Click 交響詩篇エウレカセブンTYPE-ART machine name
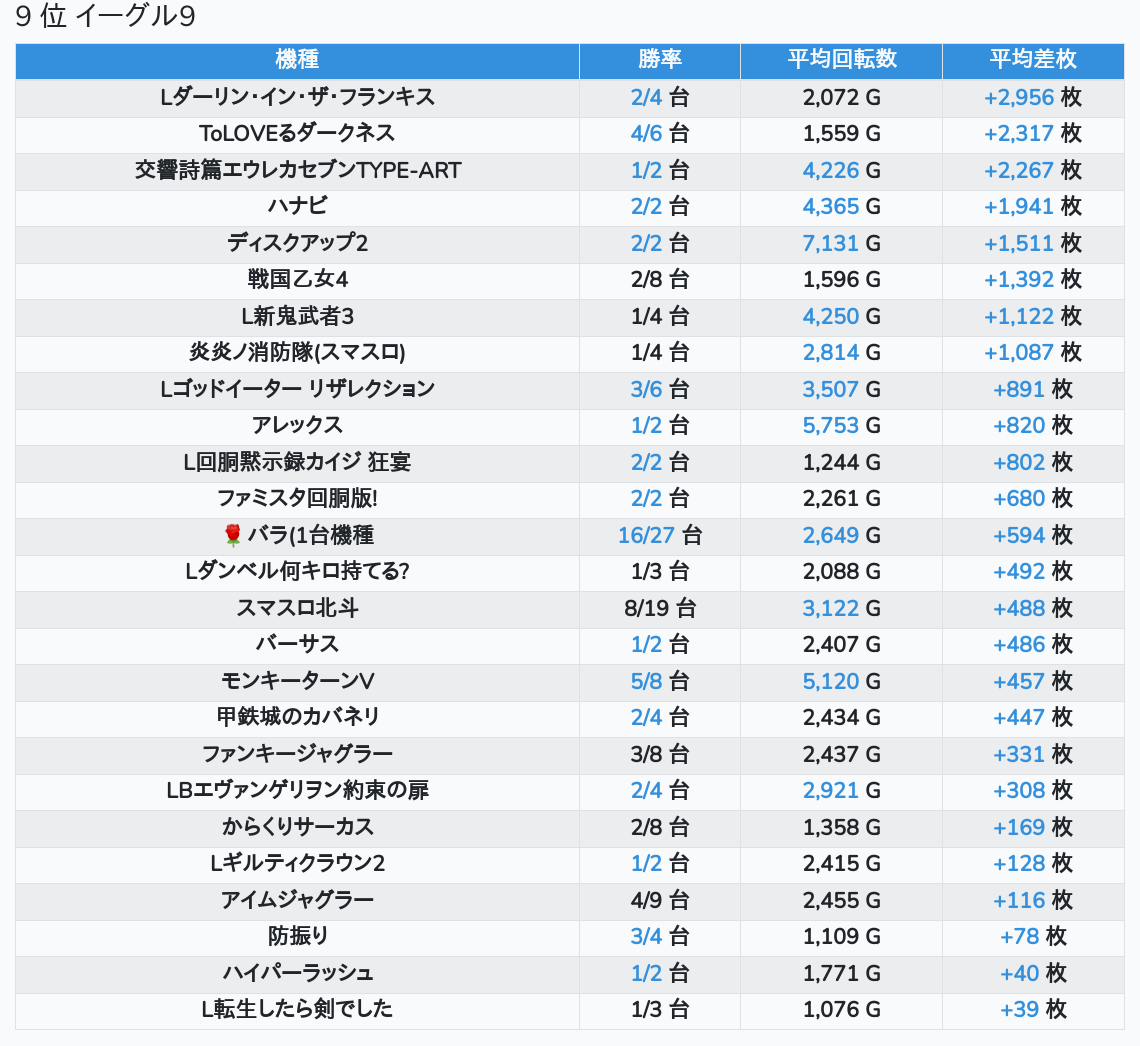The image size is (1140, 1046). [297, 170]
